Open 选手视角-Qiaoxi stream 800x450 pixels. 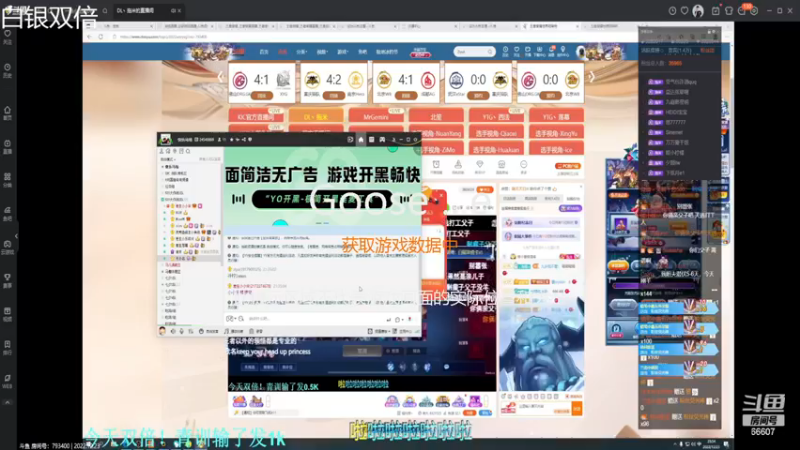496,133
